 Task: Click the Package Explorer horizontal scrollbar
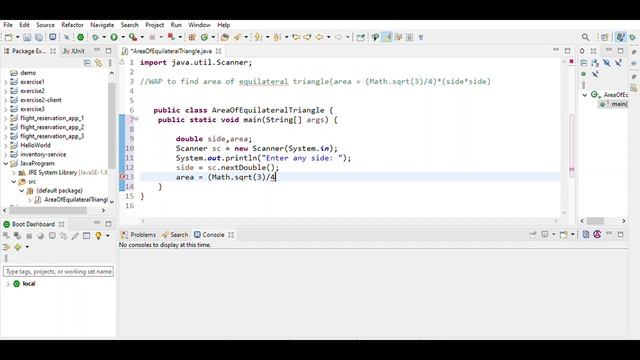48,210
